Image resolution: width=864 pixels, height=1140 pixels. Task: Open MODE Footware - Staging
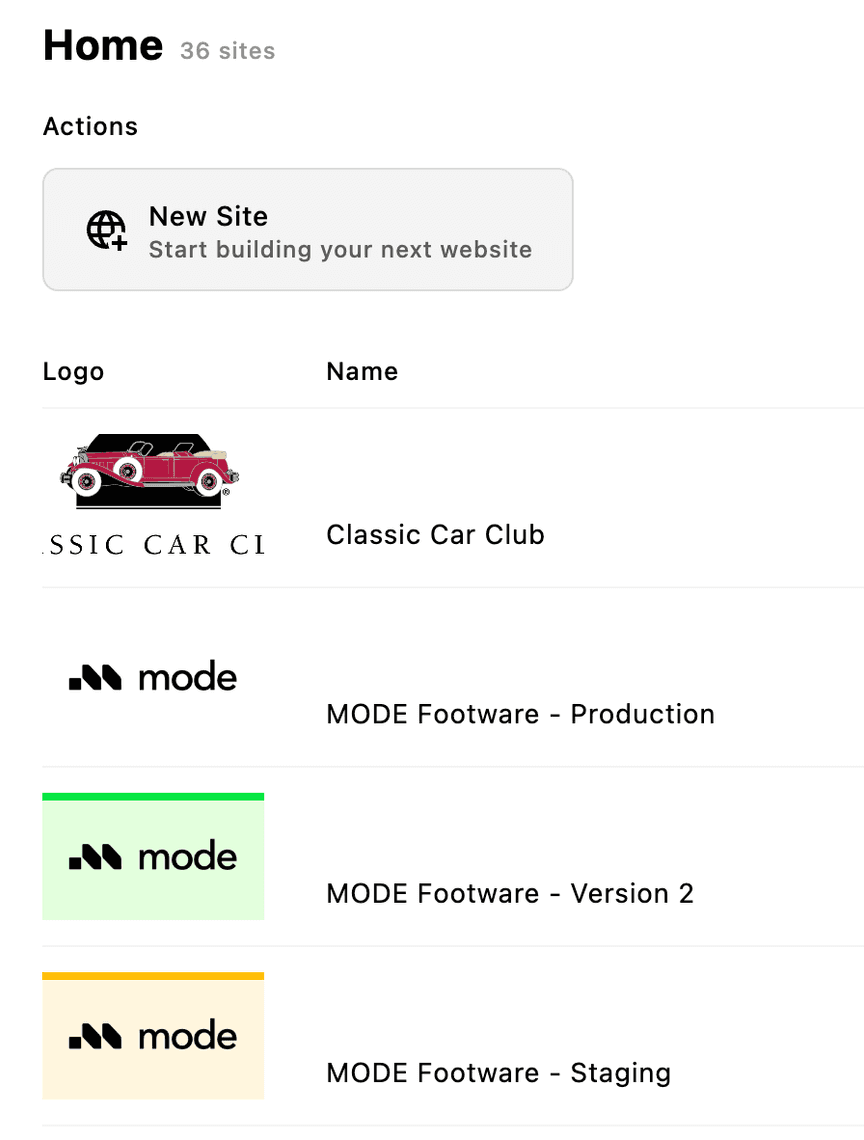coord(498,1073)
